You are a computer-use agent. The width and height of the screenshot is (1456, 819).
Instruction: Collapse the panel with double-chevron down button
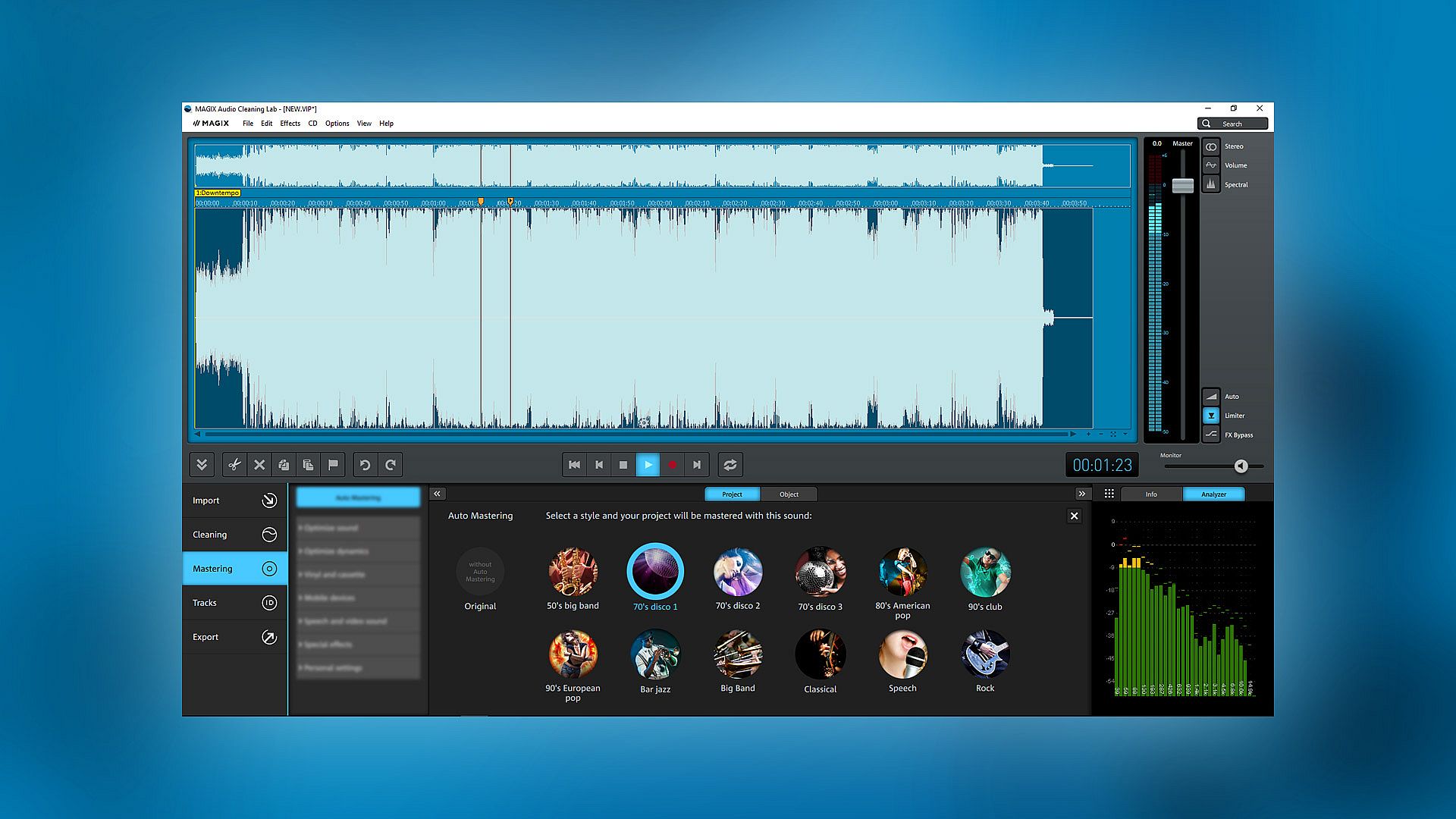pyautogui.click(x=202, y=465)
